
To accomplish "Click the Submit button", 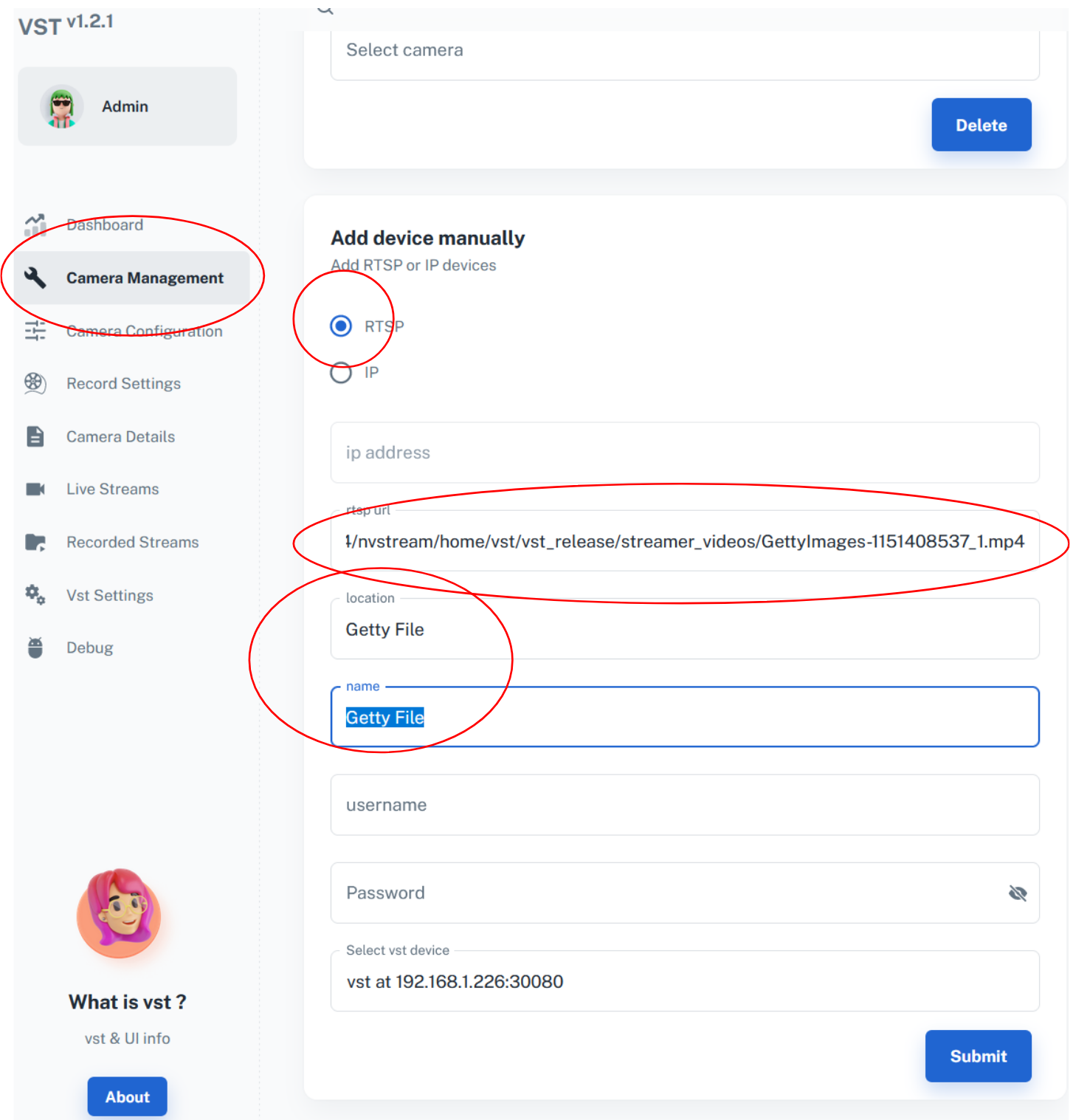I will click(x=978, y=1056).
